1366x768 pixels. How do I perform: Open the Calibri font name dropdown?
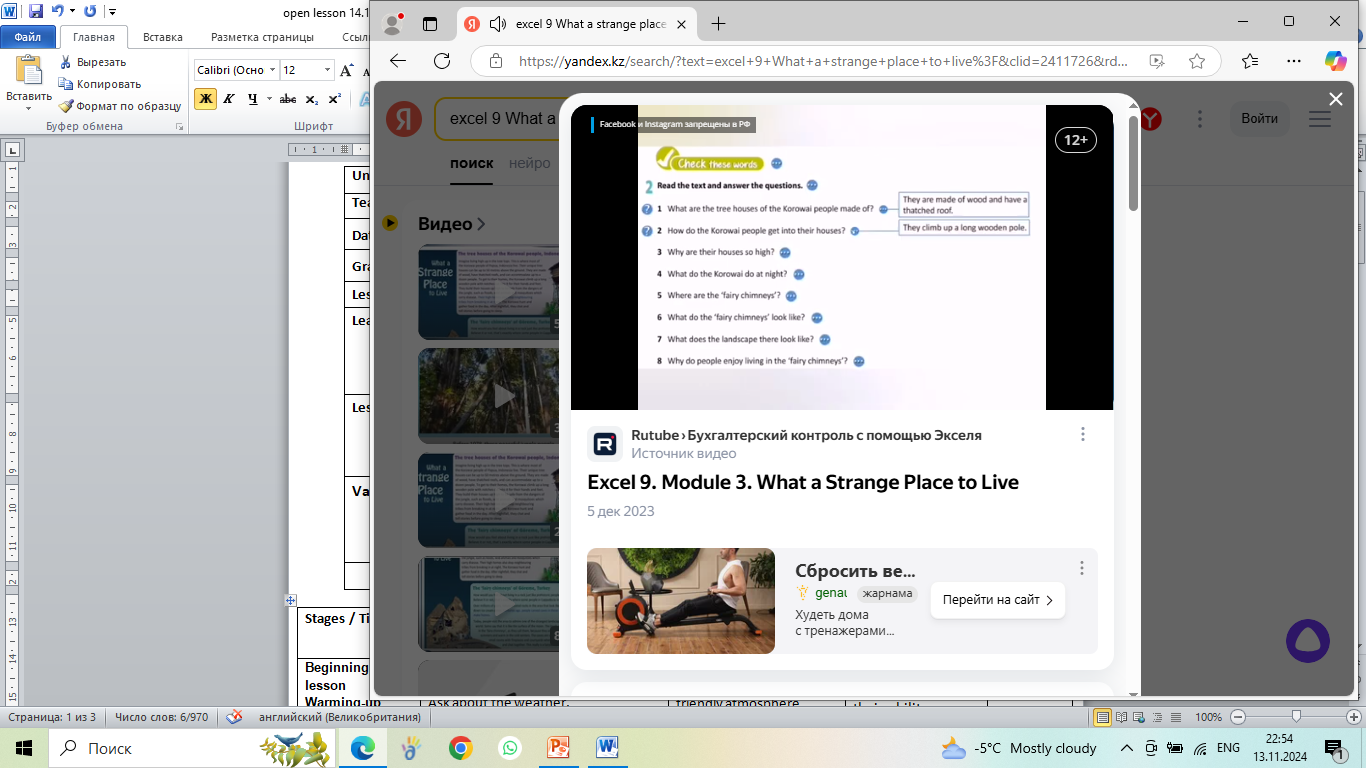point(270,70)
